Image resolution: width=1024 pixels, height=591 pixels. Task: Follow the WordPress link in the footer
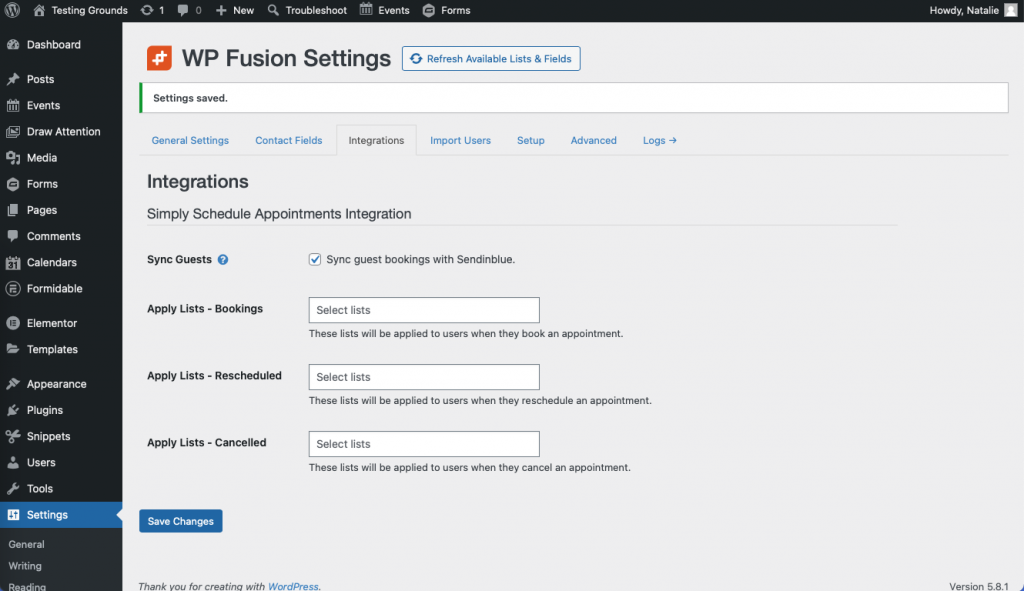click(293, 585)
